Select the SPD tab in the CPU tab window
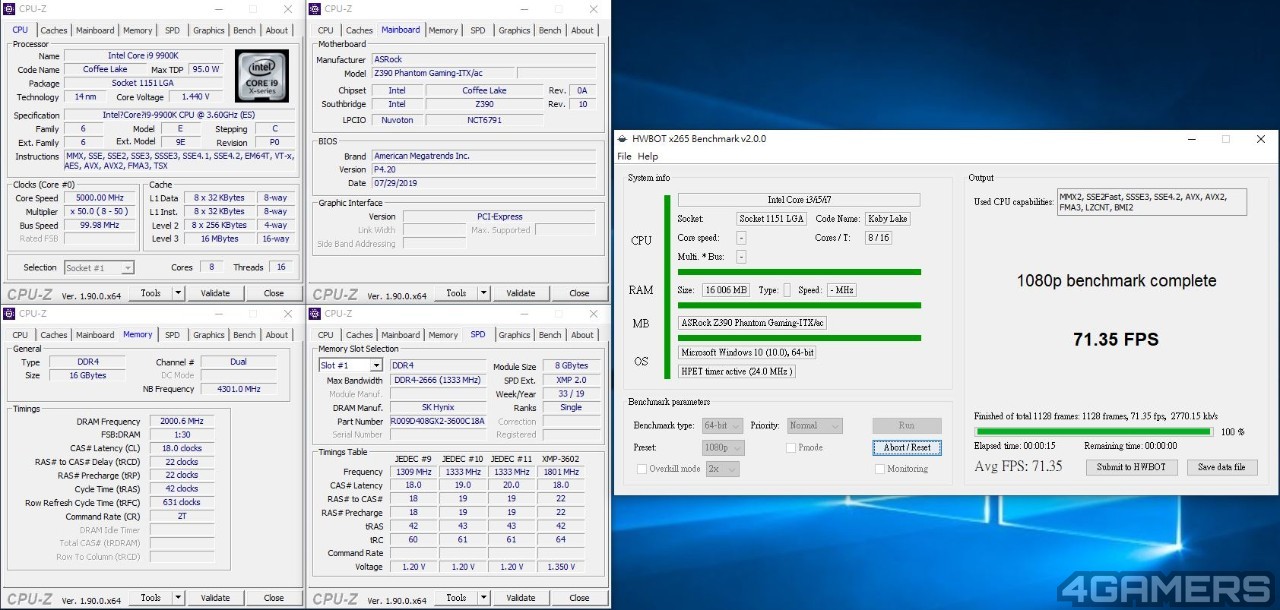Image resolution: width=1280 pixels, height=610 pixels. click(x=172, y=30)
